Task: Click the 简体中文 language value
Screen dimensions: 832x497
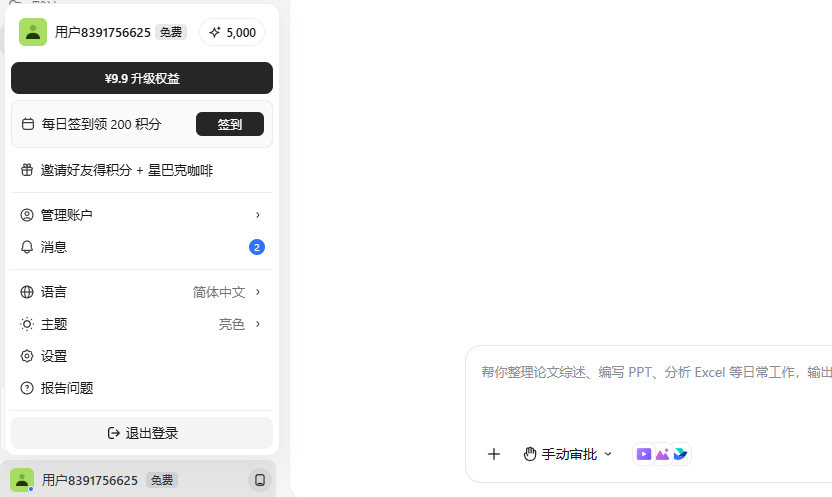Action: [219, 292]
